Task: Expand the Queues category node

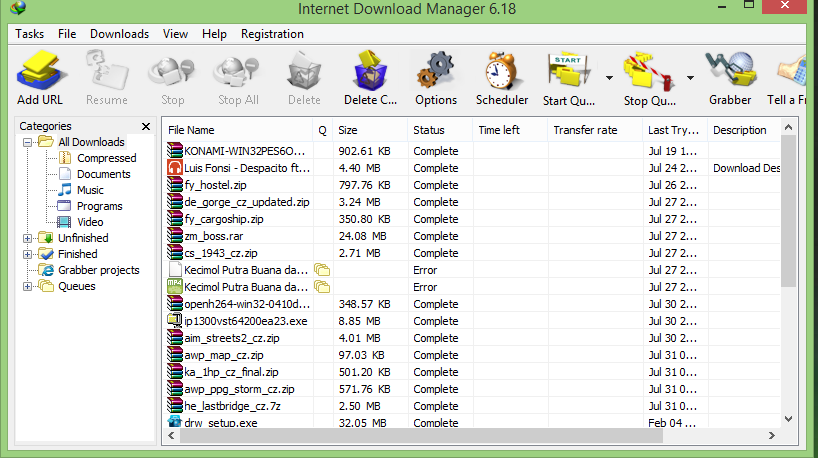Action: coord(28,286)
